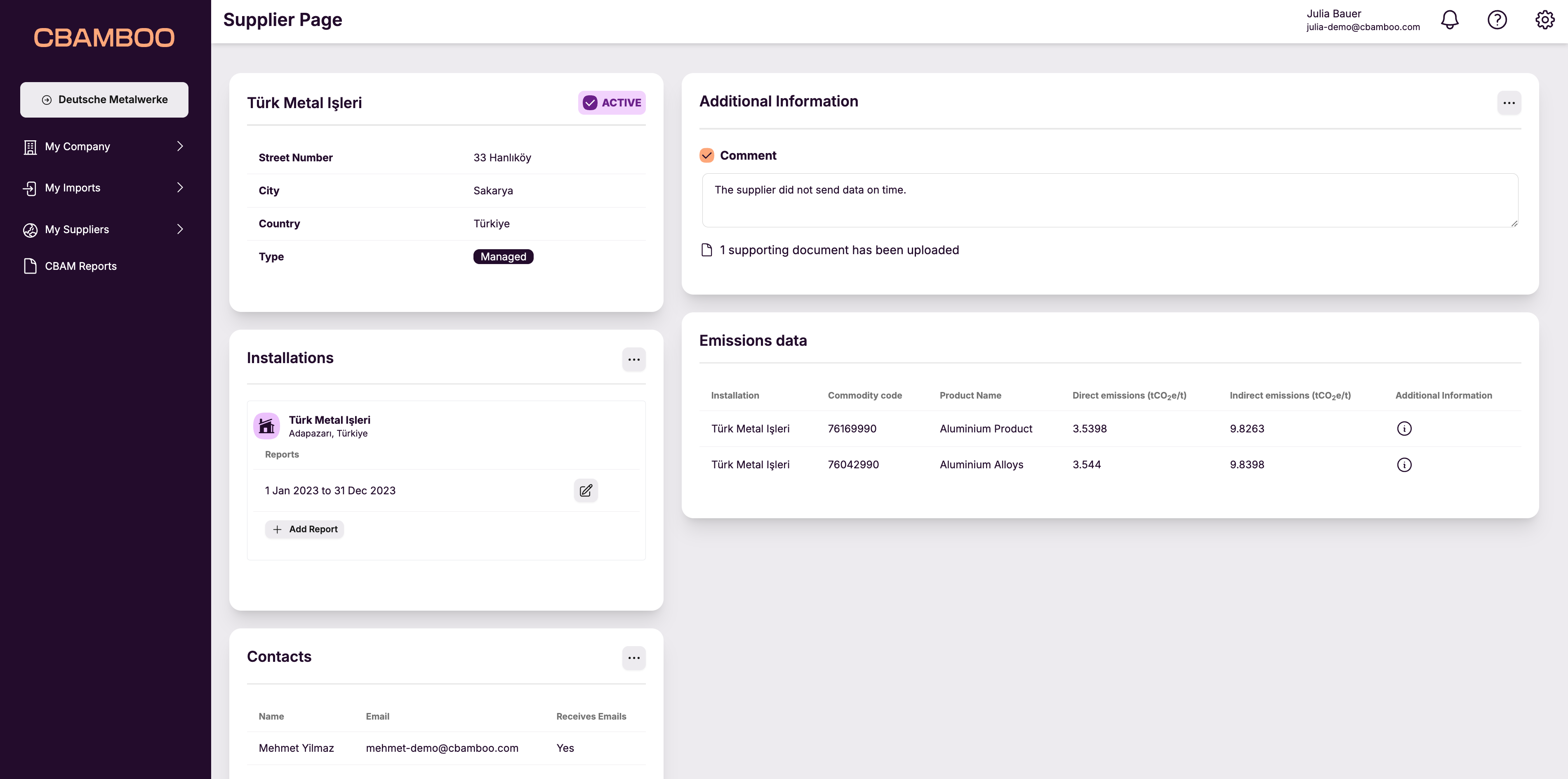Open the Additional Information ellipsis menu
Viewport: 1568px width, 779px height.
pyautogui.click(x=1509, y=102)
